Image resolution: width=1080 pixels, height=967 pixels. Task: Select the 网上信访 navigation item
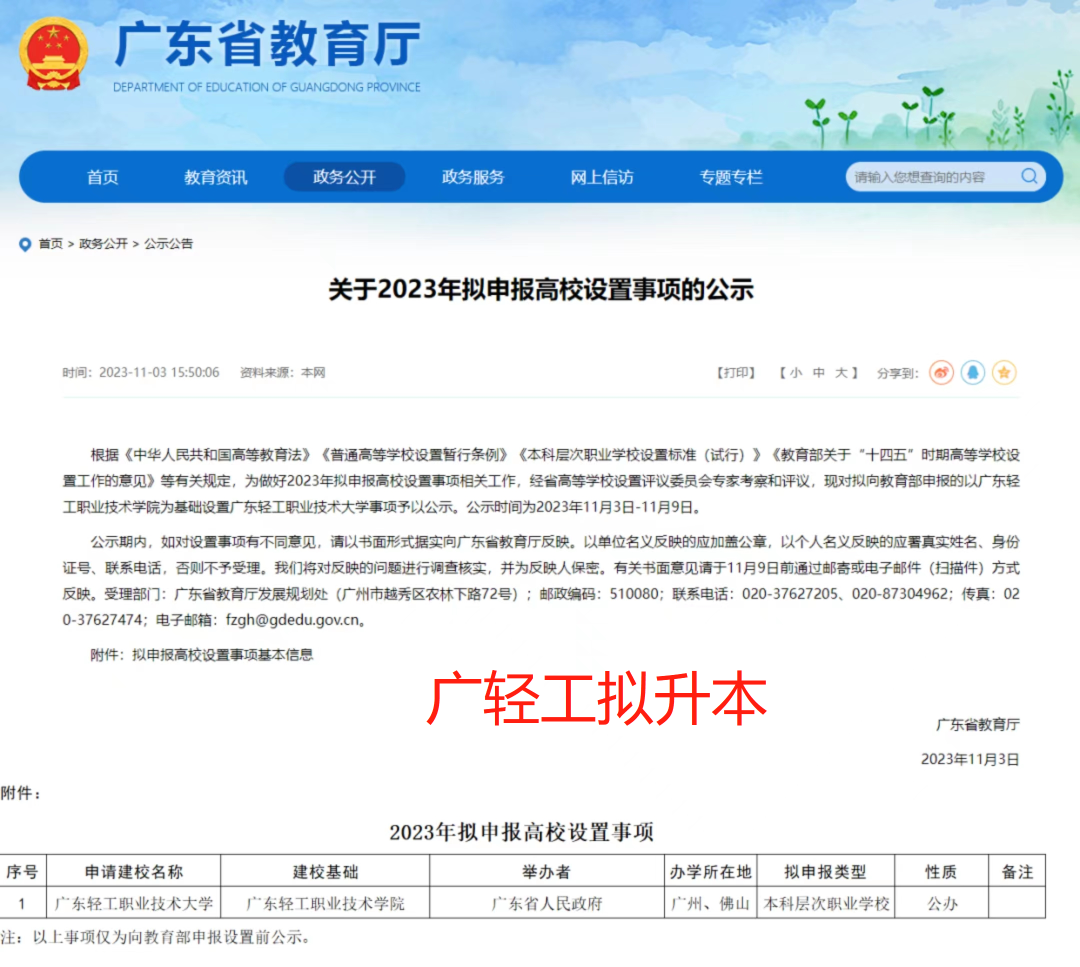pyautogui.click(x=601, y=176)
